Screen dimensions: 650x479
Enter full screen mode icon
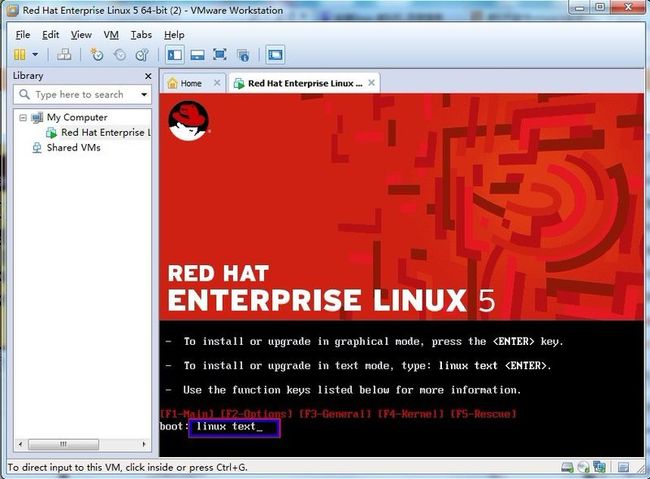(220, 54)
